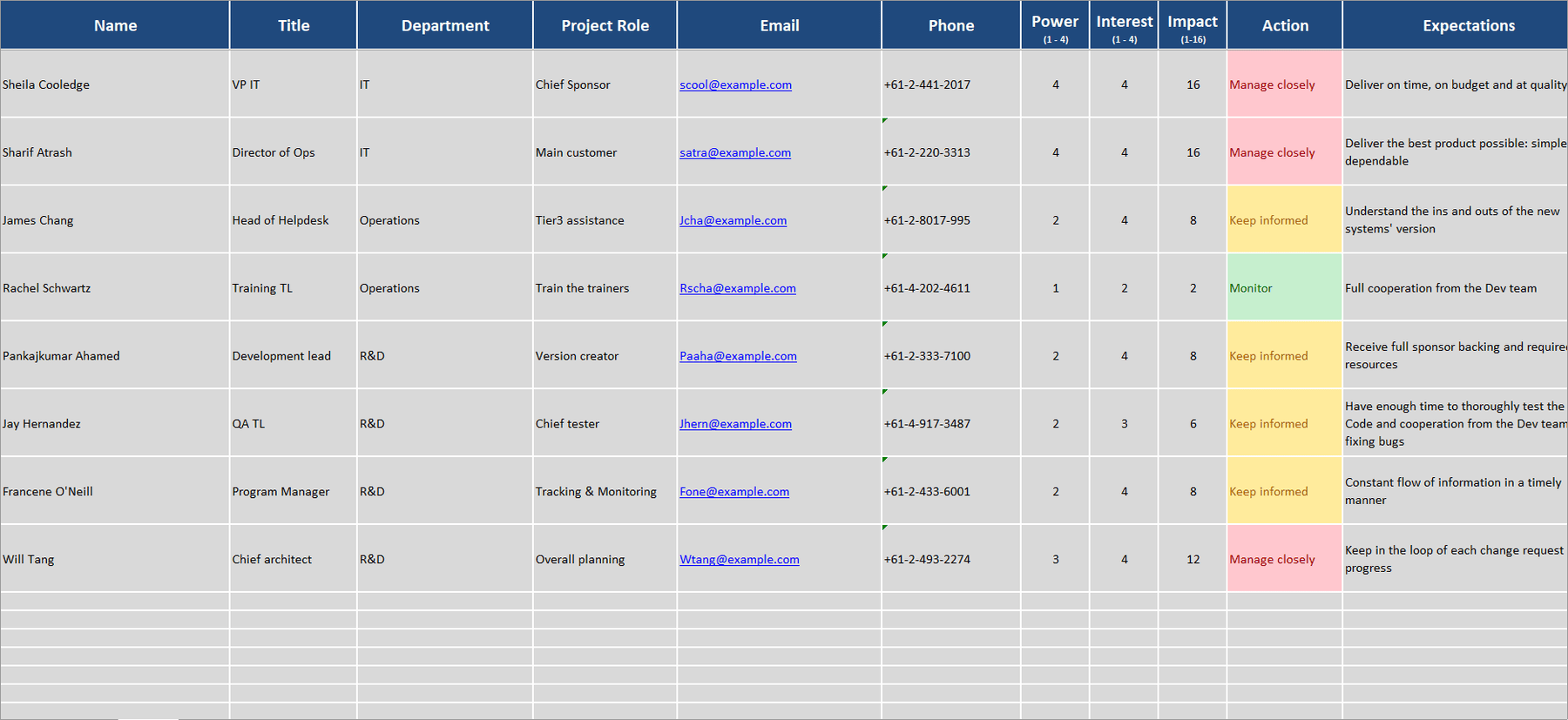Open the scool@example.com email link

coord(735,84)
